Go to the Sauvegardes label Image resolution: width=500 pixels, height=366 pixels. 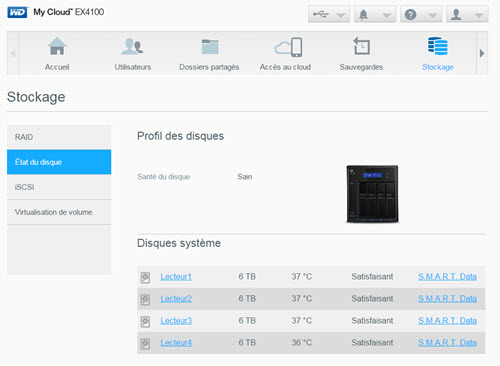click(x=361, y=67)
